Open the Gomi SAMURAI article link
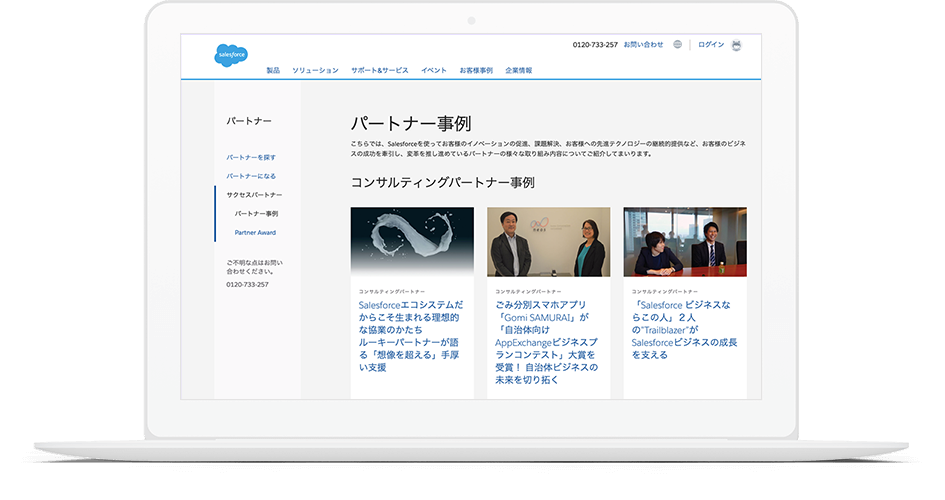This screenshot has width=945, height=500. coord(547,342)
